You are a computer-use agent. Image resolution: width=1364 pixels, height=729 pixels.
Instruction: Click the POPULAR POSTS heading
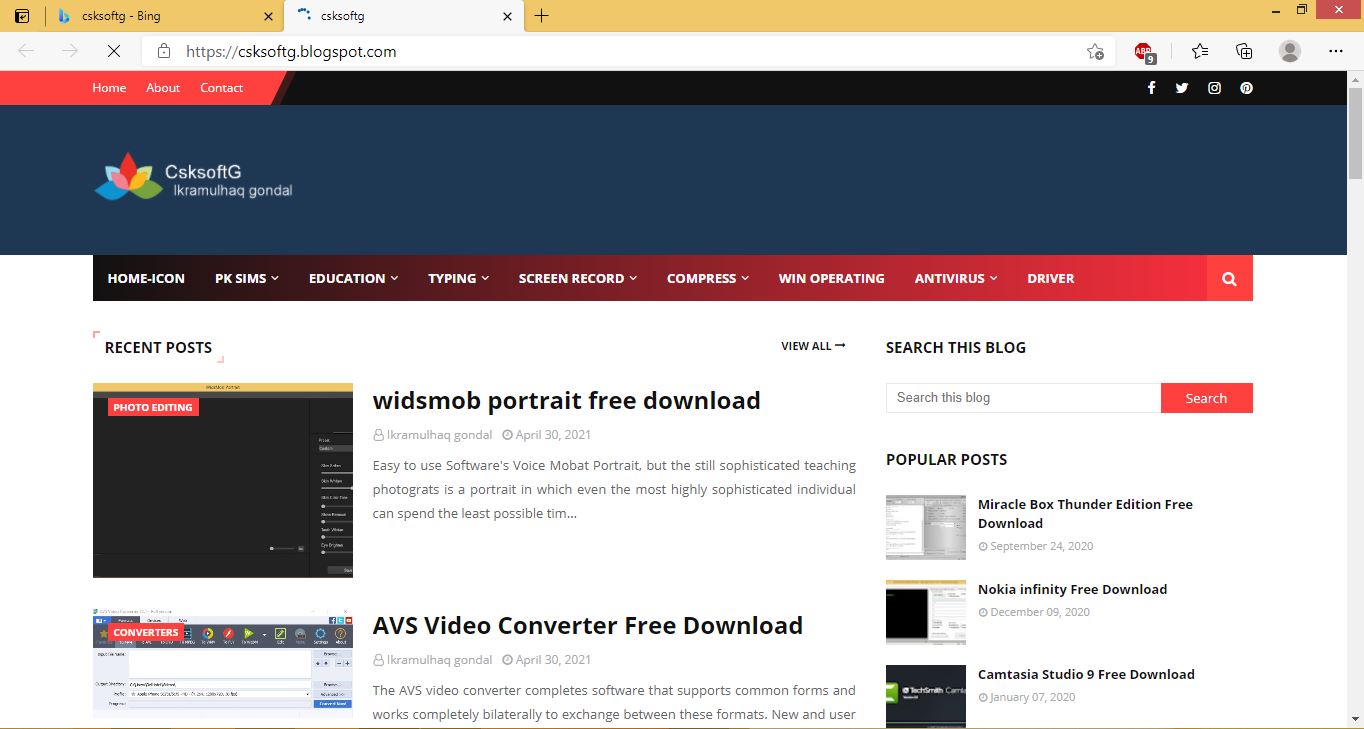click(946, 459)
